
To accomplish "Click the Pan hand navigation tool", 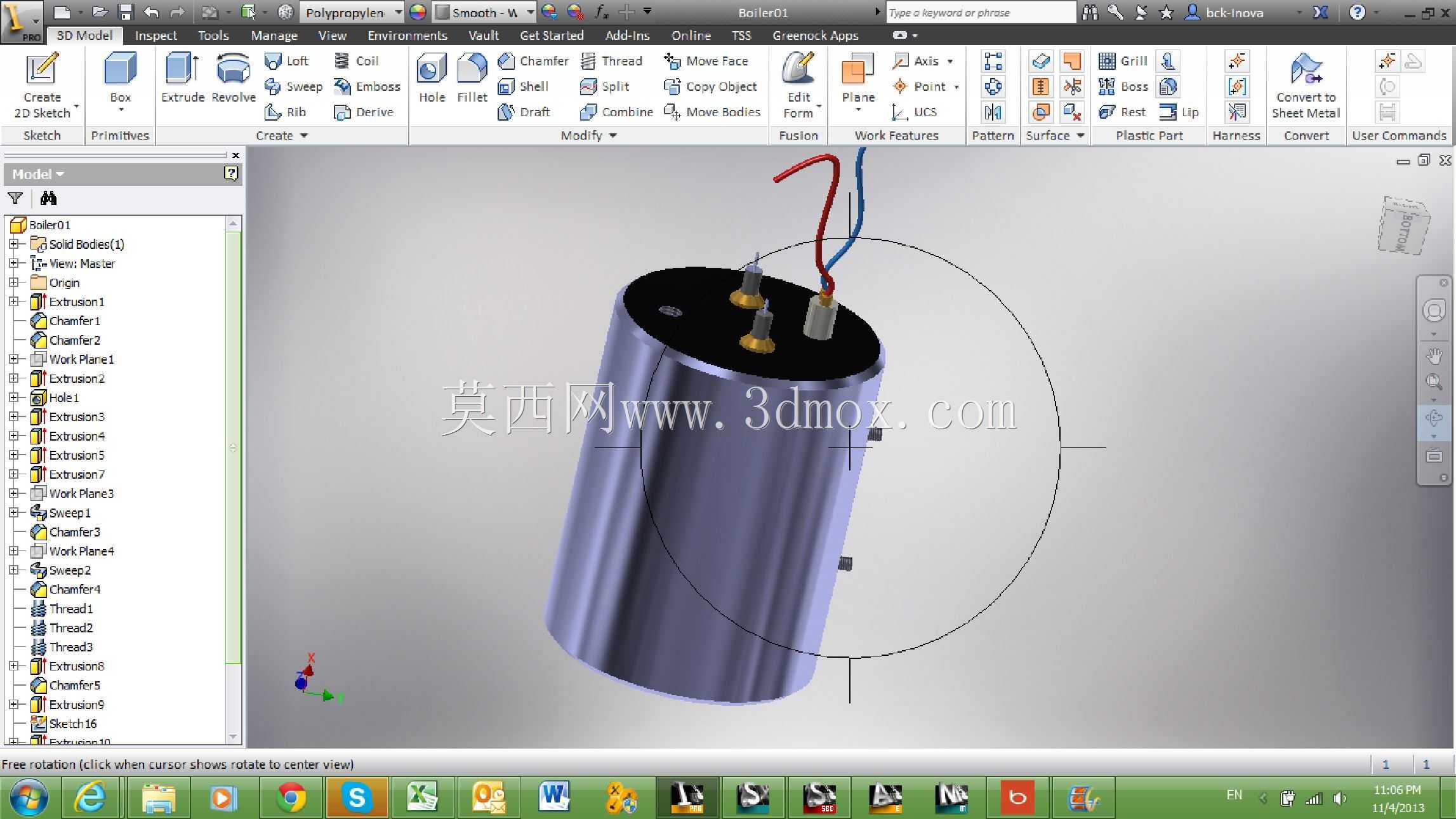I will (1434, 356).
